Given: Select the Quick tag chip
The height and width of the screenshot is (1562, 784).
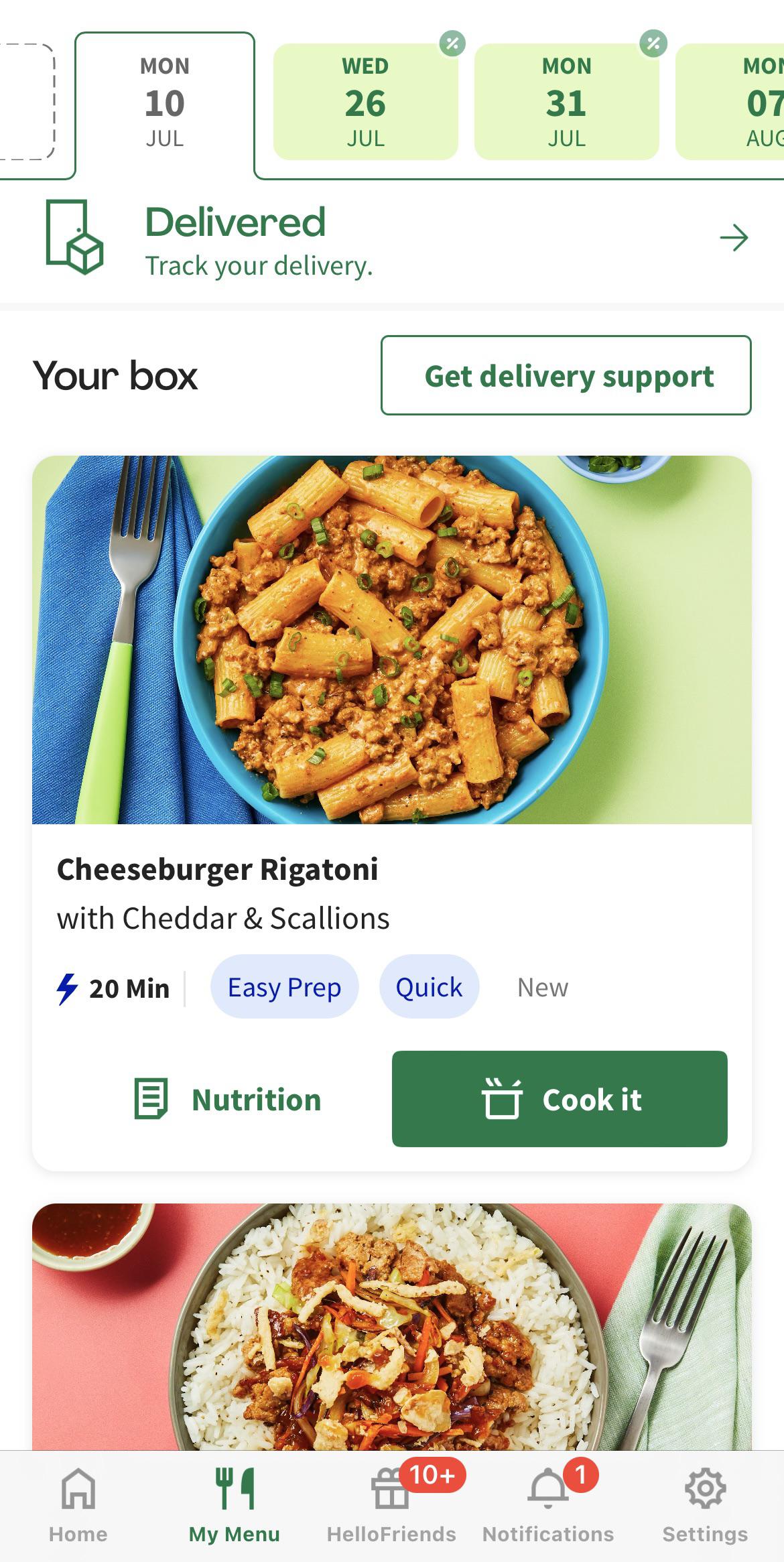Looking at the screenshot, I should point(429,987).
